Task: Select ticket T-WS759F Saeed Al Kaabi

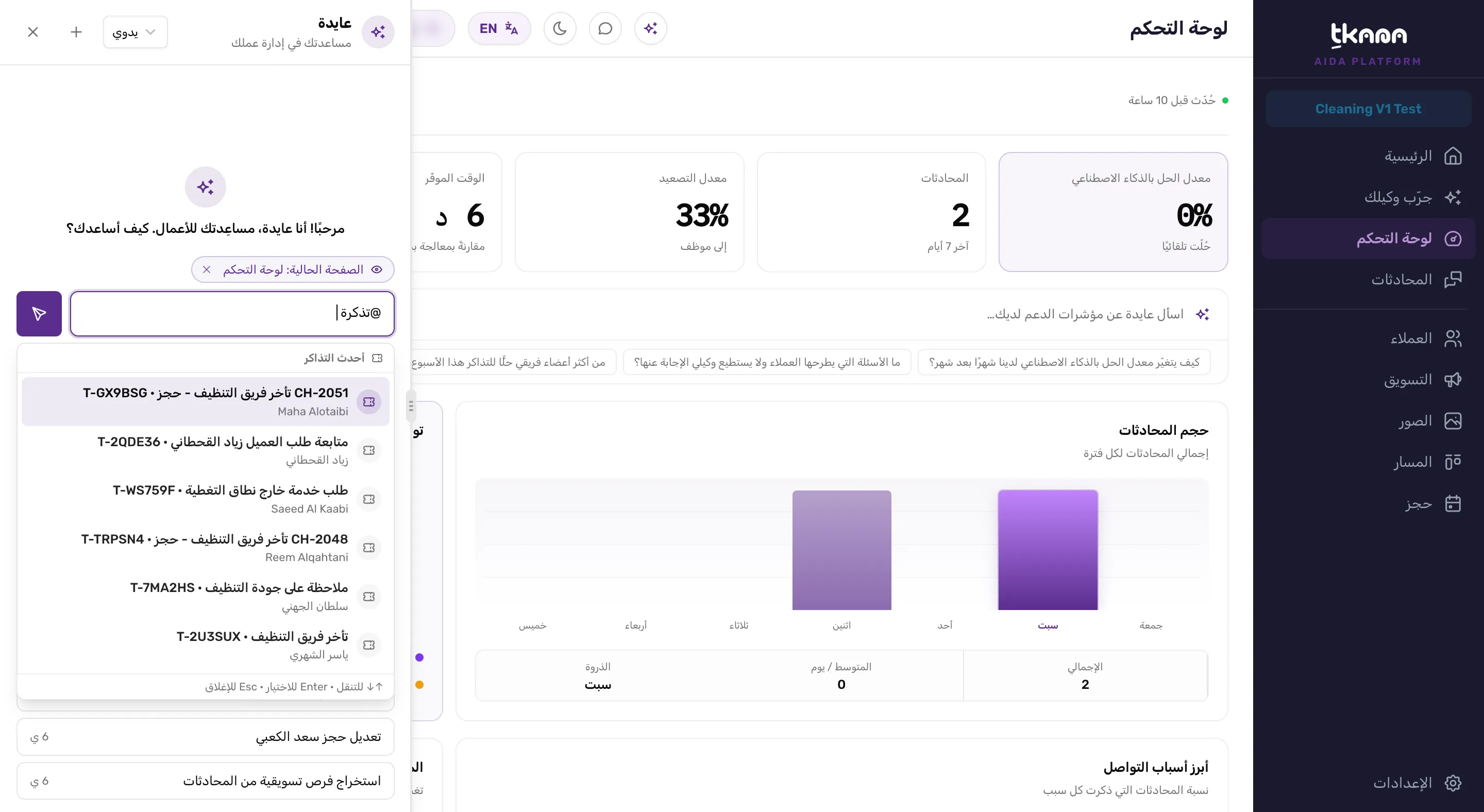Action: 205,499
